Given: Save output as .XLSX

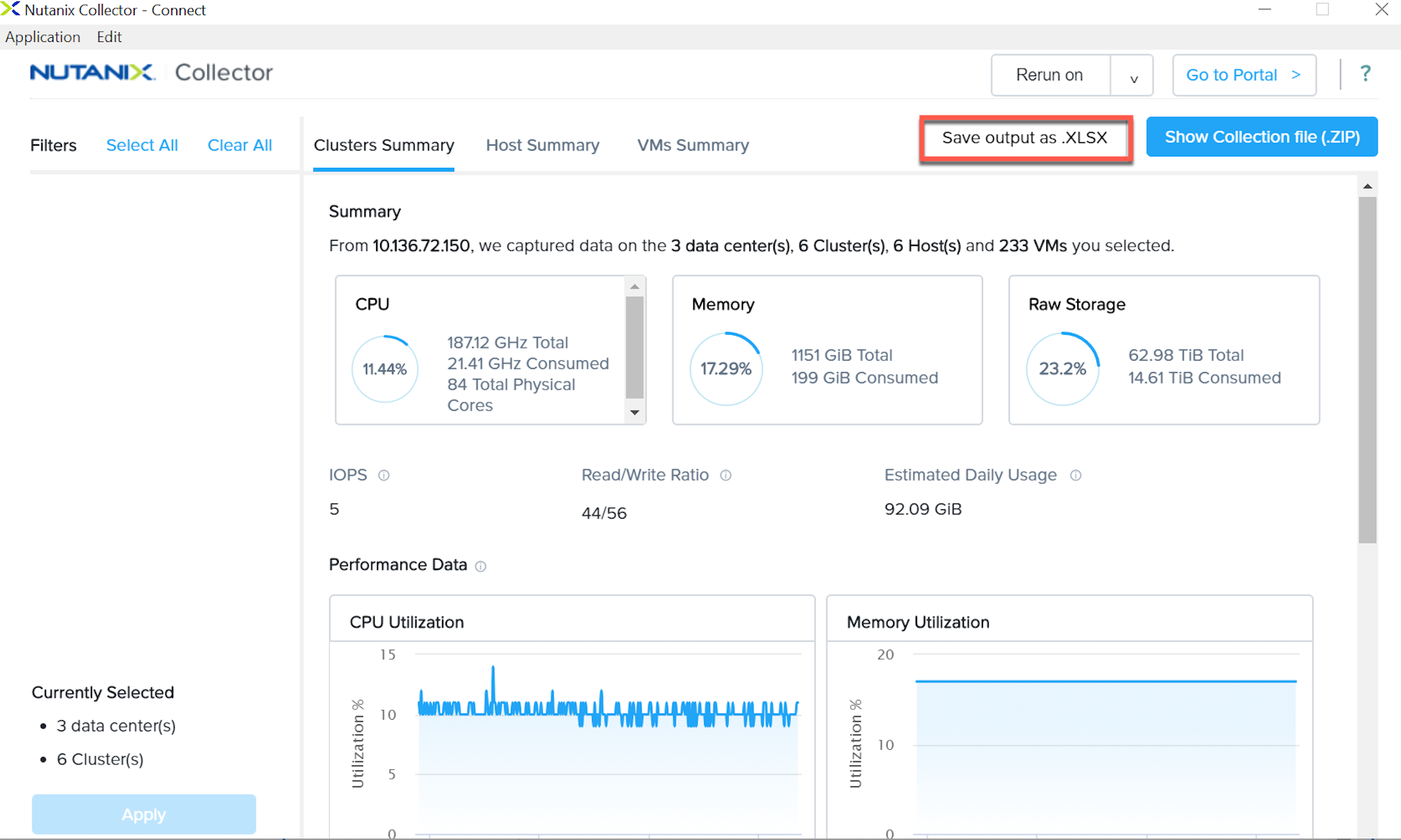Looking at the screenshot, I should 1025,137.
